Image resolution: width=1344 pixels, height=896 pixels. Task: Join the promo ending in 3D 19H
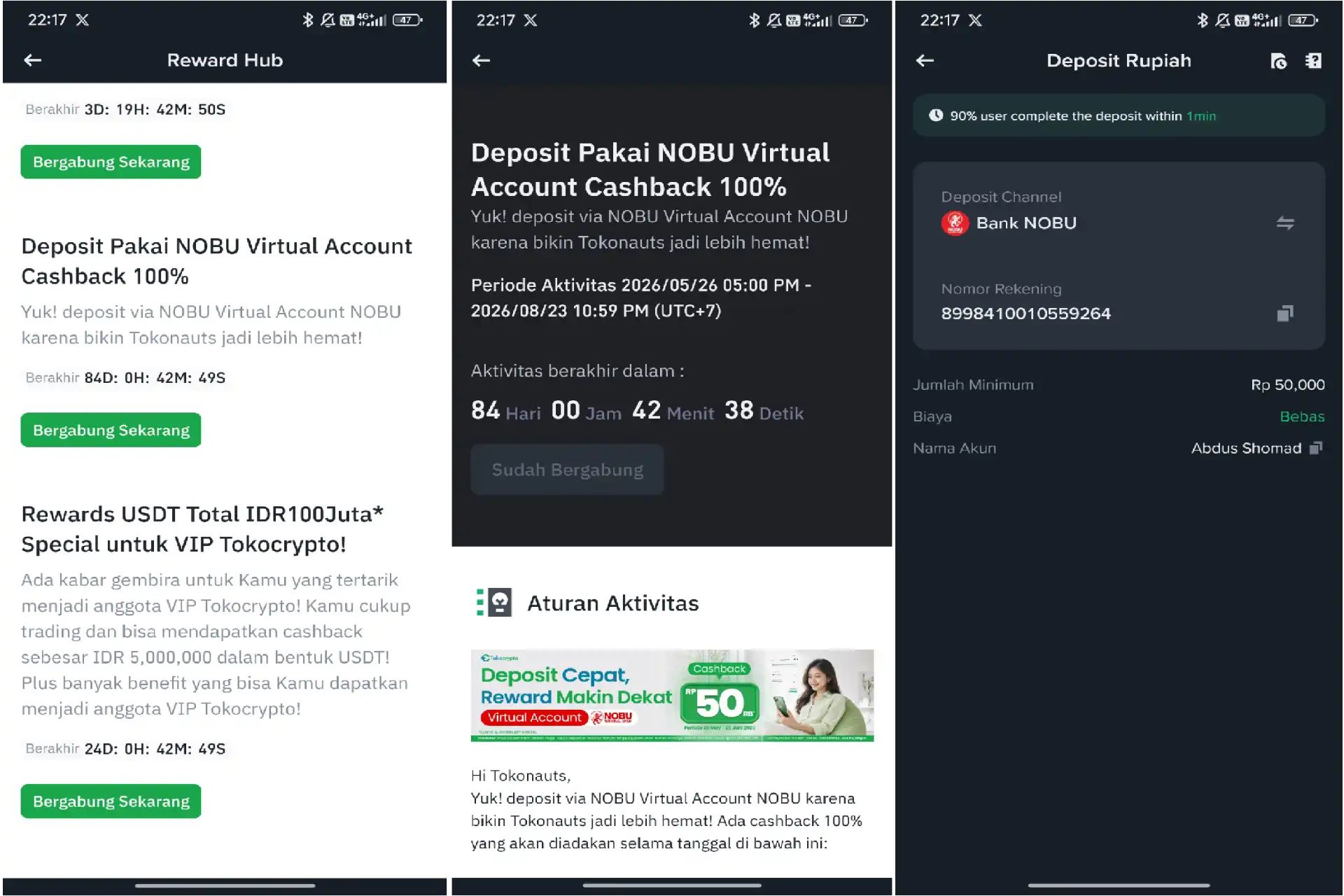click(111, 162)
